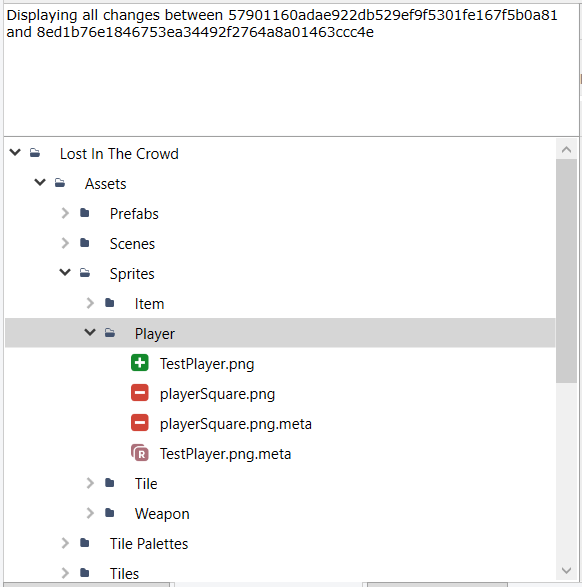582x587 pixels.
Task: Click the vertical scrollbar thumb in tree
Action: tap(566, 271)
